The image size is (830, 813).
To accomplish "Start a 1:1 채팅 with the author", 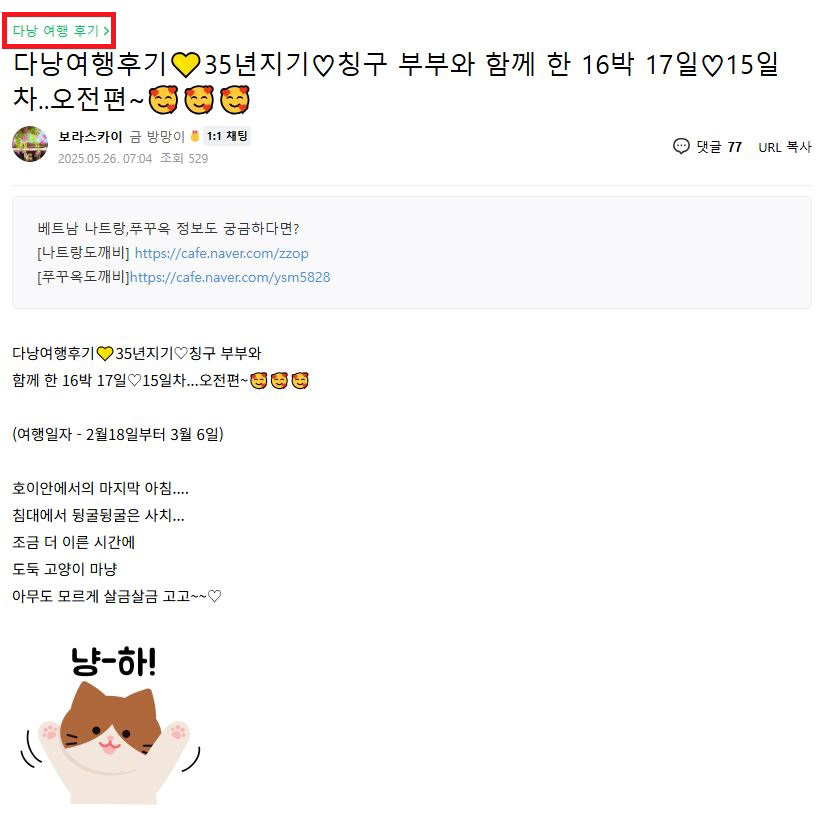I will [227, 137].
